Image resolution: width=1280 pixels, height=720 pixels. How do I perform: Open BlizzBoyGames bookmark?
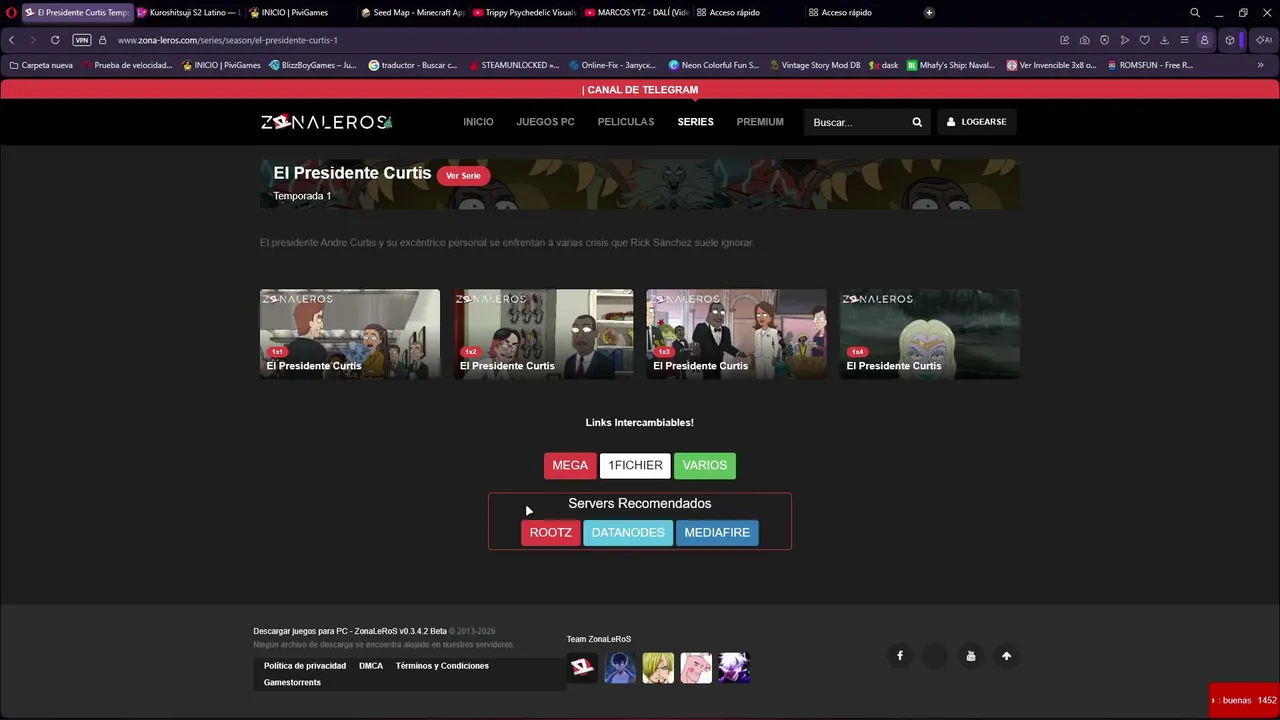[x=312, y=65]
